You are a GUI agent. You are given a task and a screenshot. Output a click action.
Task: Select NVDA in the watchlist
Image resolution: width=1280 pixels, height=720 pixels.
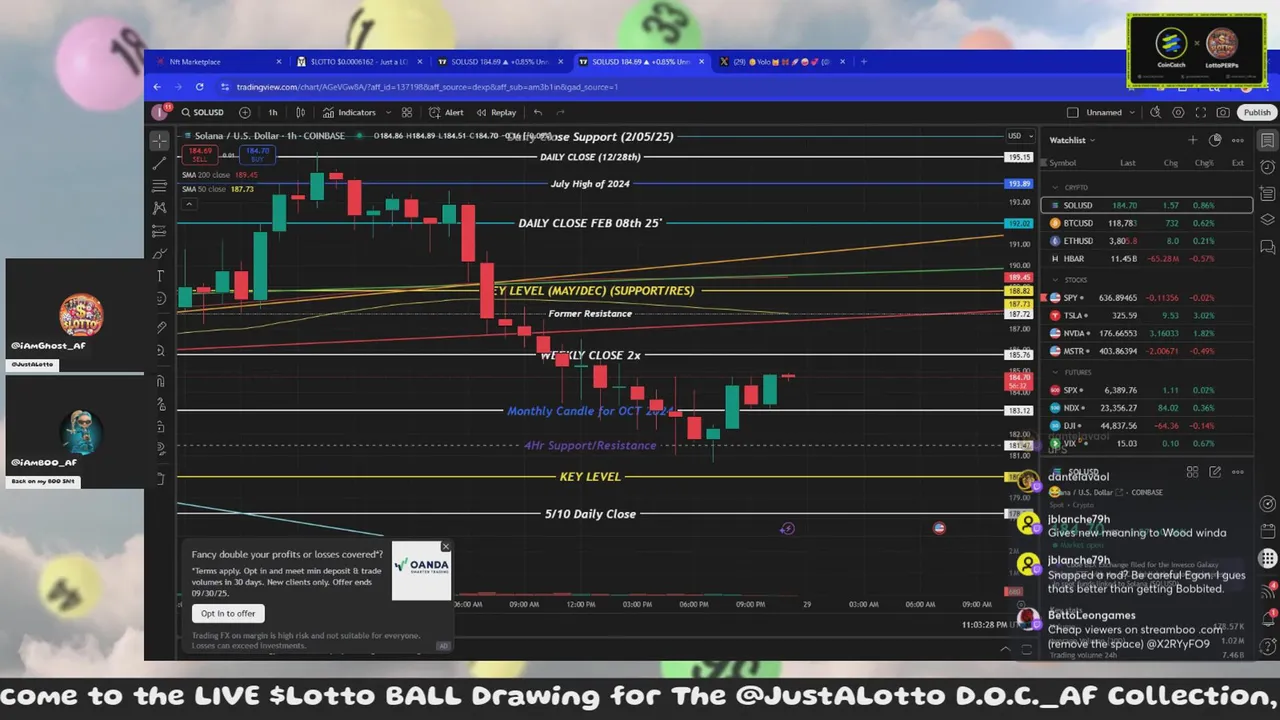click(x=1146, y=333)
